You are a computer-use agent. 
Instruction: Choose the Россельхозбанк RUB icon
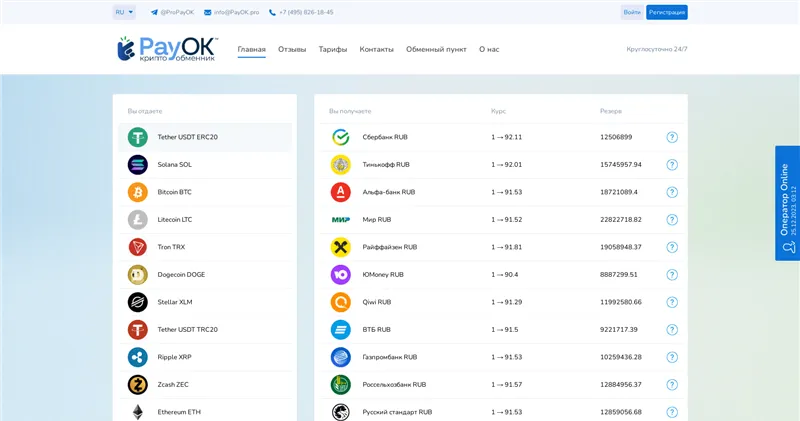click(x=341, y=385)
